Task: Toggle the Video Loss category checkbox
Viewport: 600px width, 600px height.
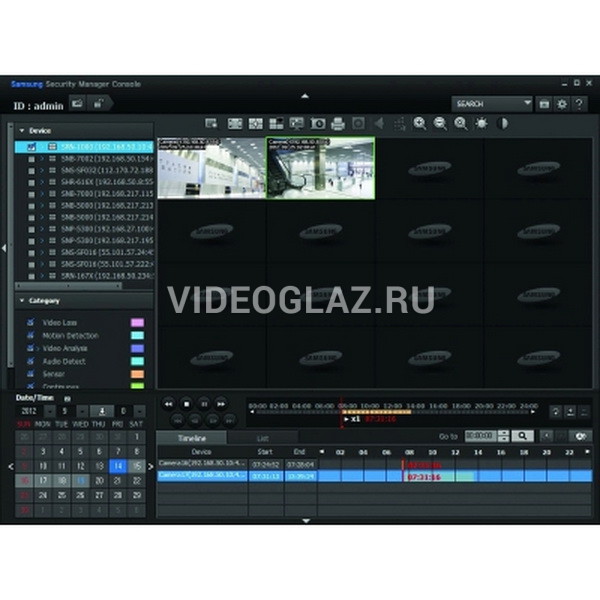Action: (x=31, y=322)
